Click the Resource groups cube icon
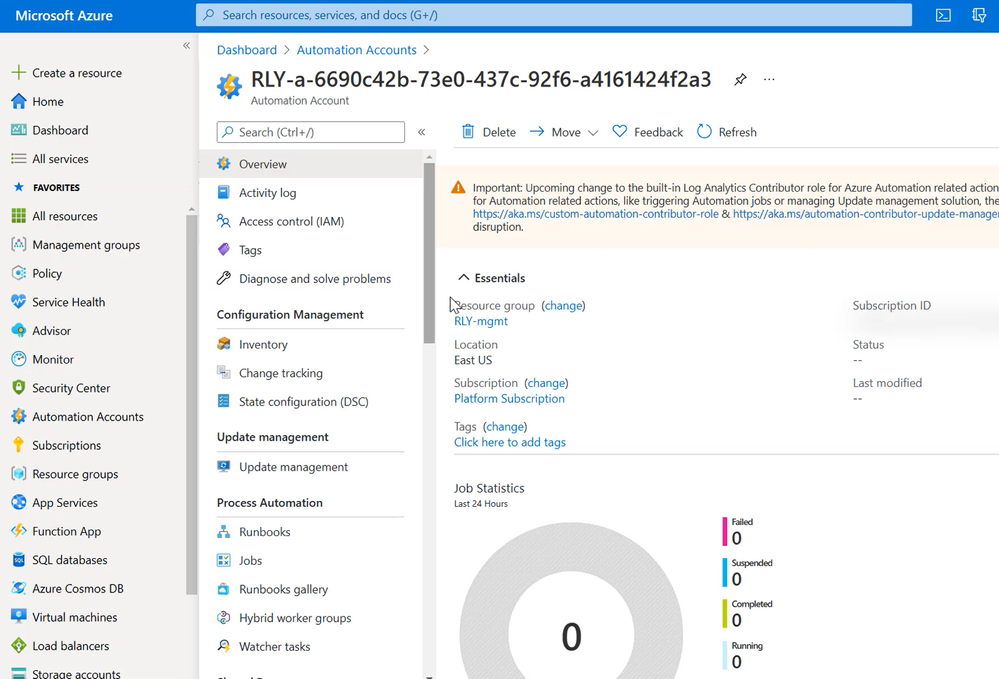This screenshot has width=999, height=679. 18,474
